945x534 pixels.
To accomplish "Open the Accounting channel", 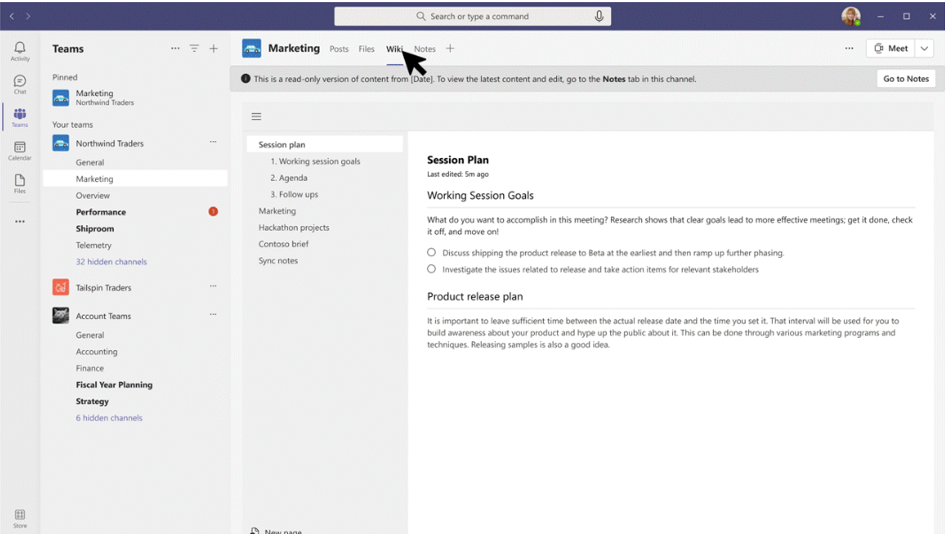I will coord(96,351).
